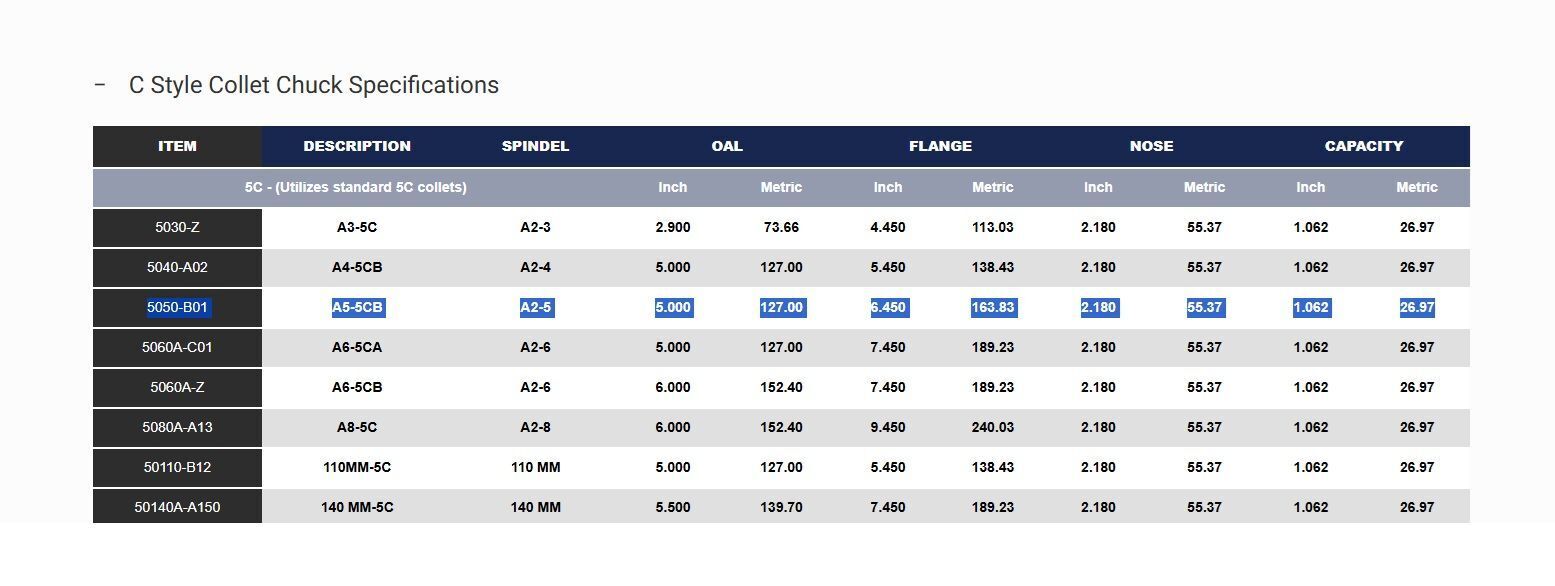The width and height of the screenshot is (1555, 586).
Task: Select the 5060A-C01 item cell
Action: click(x=177, y=347)
